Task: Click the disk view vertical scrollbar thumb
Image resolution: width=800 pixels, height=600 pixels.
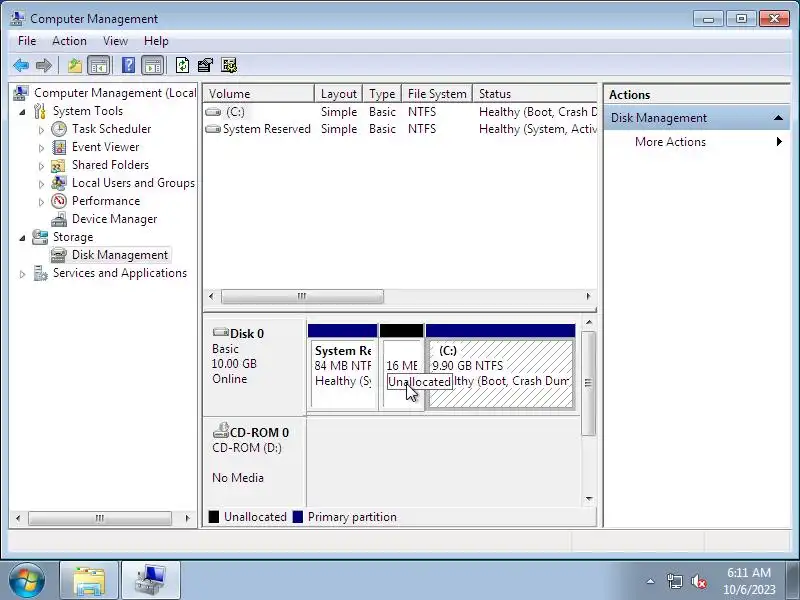Action: [588, 383]
